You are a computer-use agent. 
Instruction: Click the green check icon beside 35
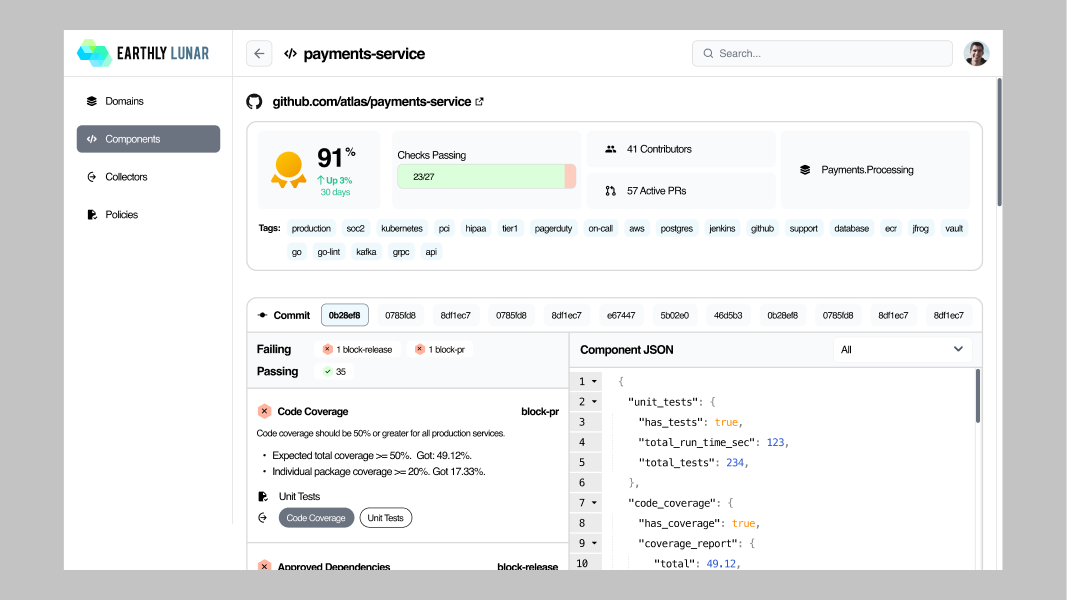(x=328, y=371)
